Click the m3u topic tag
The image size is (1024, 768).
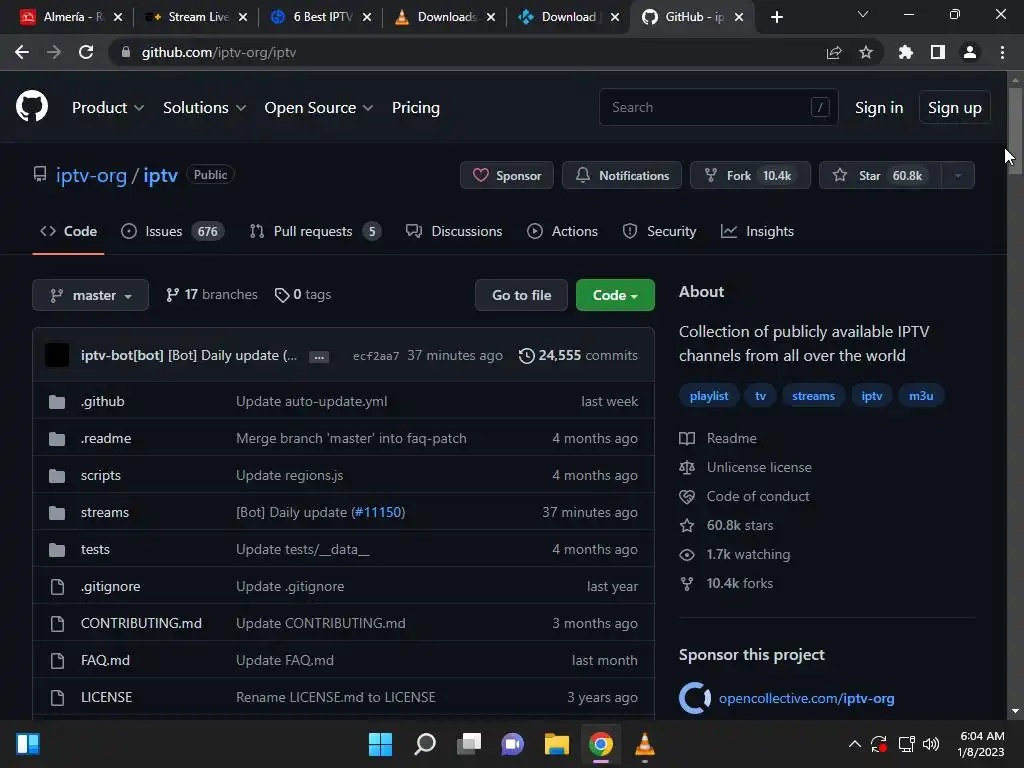click(x=921, y=396)
